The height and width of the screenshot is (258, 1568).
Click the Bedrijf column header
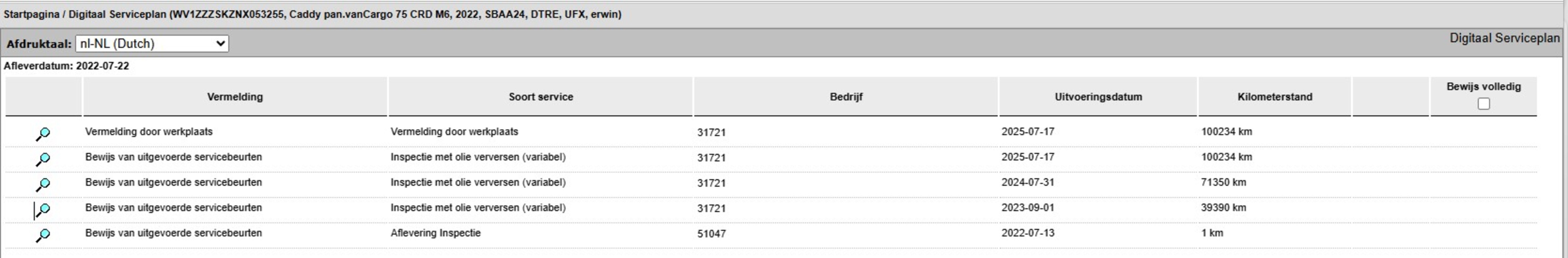point(846,96)
